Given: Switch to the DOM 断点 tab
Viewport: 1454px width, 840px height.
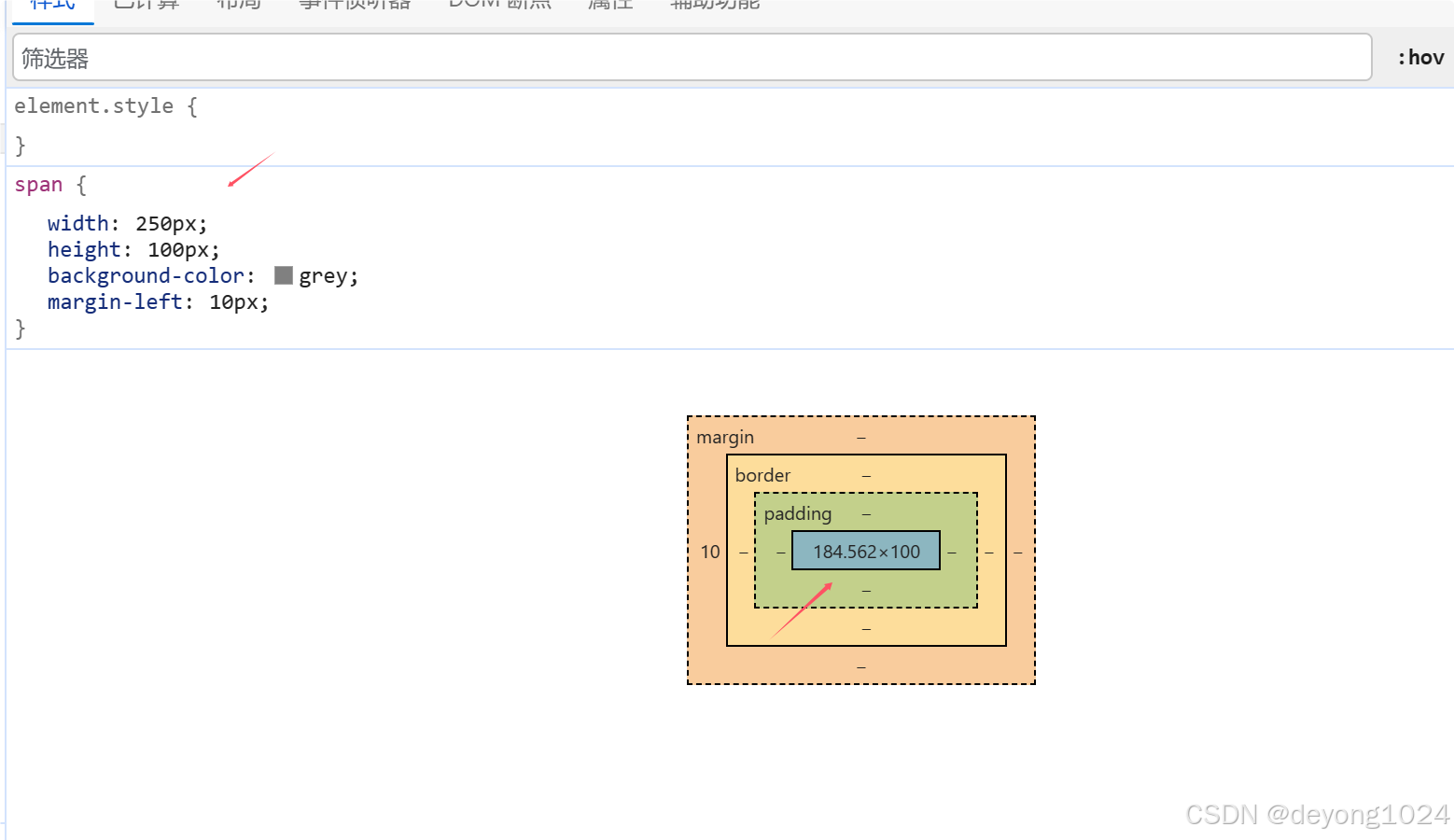Looking at the screenshot, I should click(x=499, y=6).
